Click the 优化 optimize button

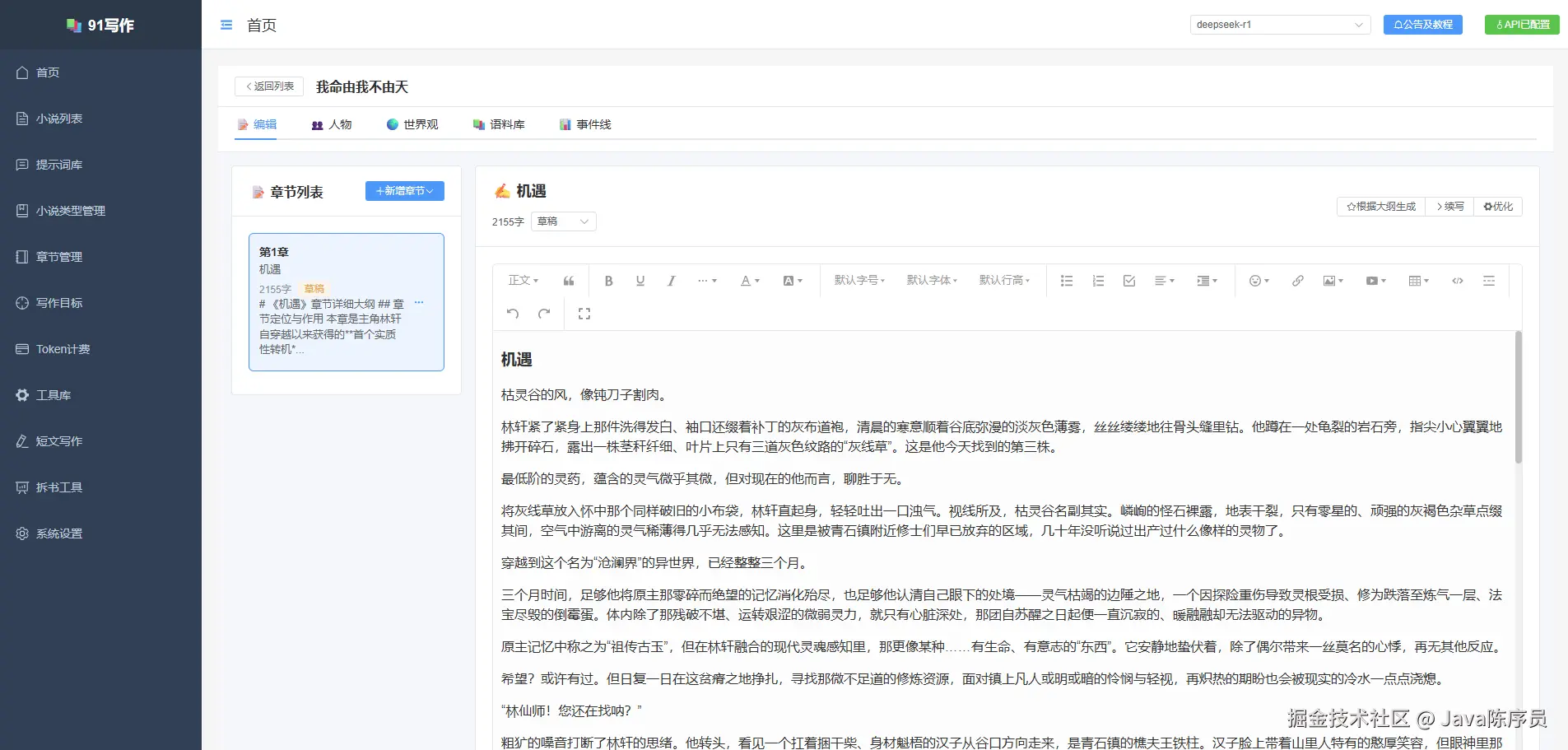[1498, 207]
